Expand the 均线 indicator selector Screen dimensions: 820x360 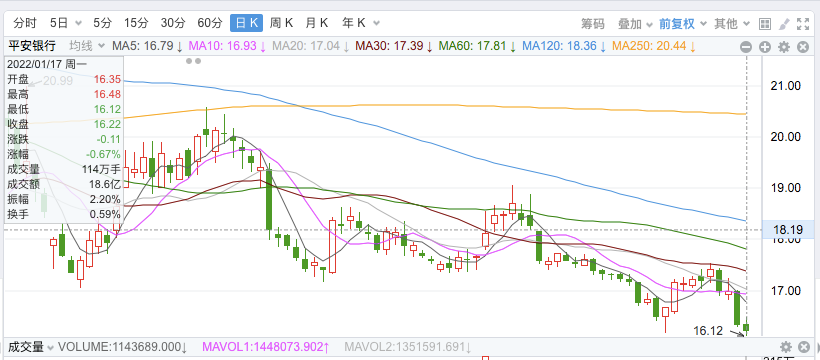click(x=87, y=46)
